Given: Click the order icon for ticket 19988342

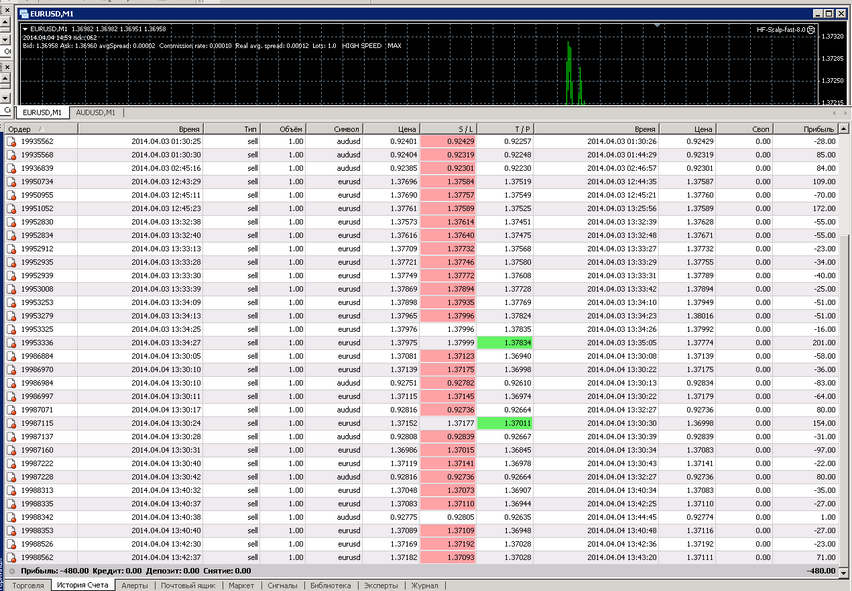Looking at the screenshot, I should tap(11, 518).
